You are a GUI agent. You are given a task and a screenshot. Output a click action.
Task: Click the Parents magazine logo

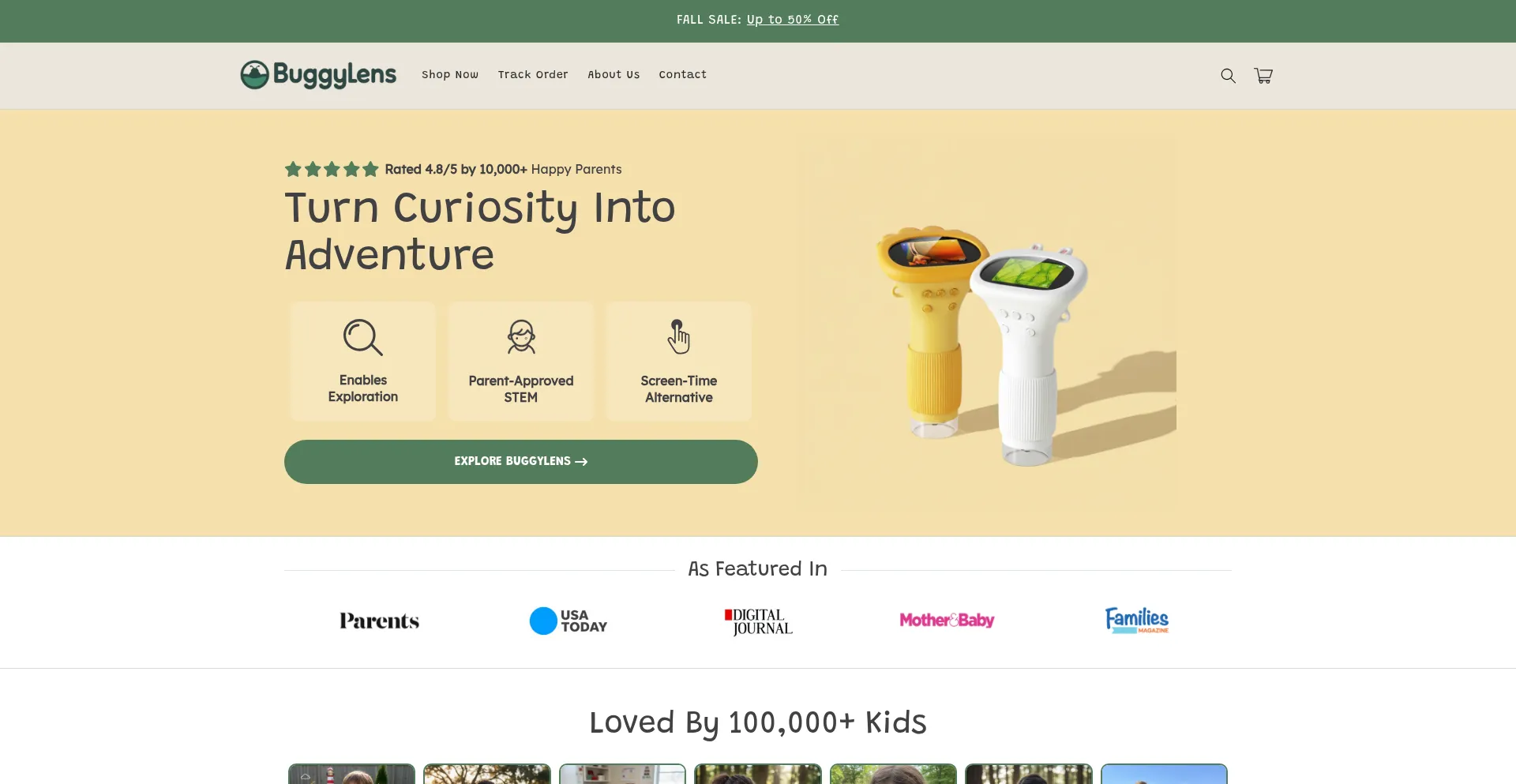point(379,621)
